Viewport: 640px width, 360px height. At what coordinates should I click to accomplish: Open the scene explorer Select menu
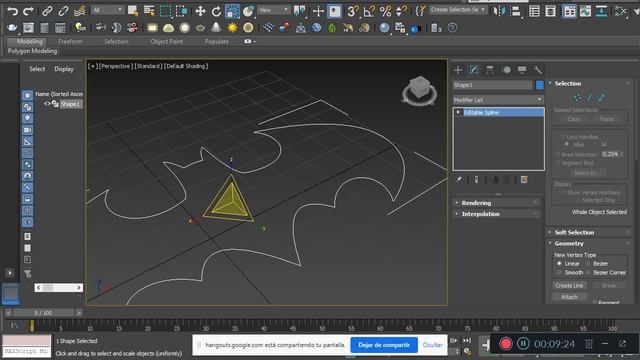click(37, 69)
